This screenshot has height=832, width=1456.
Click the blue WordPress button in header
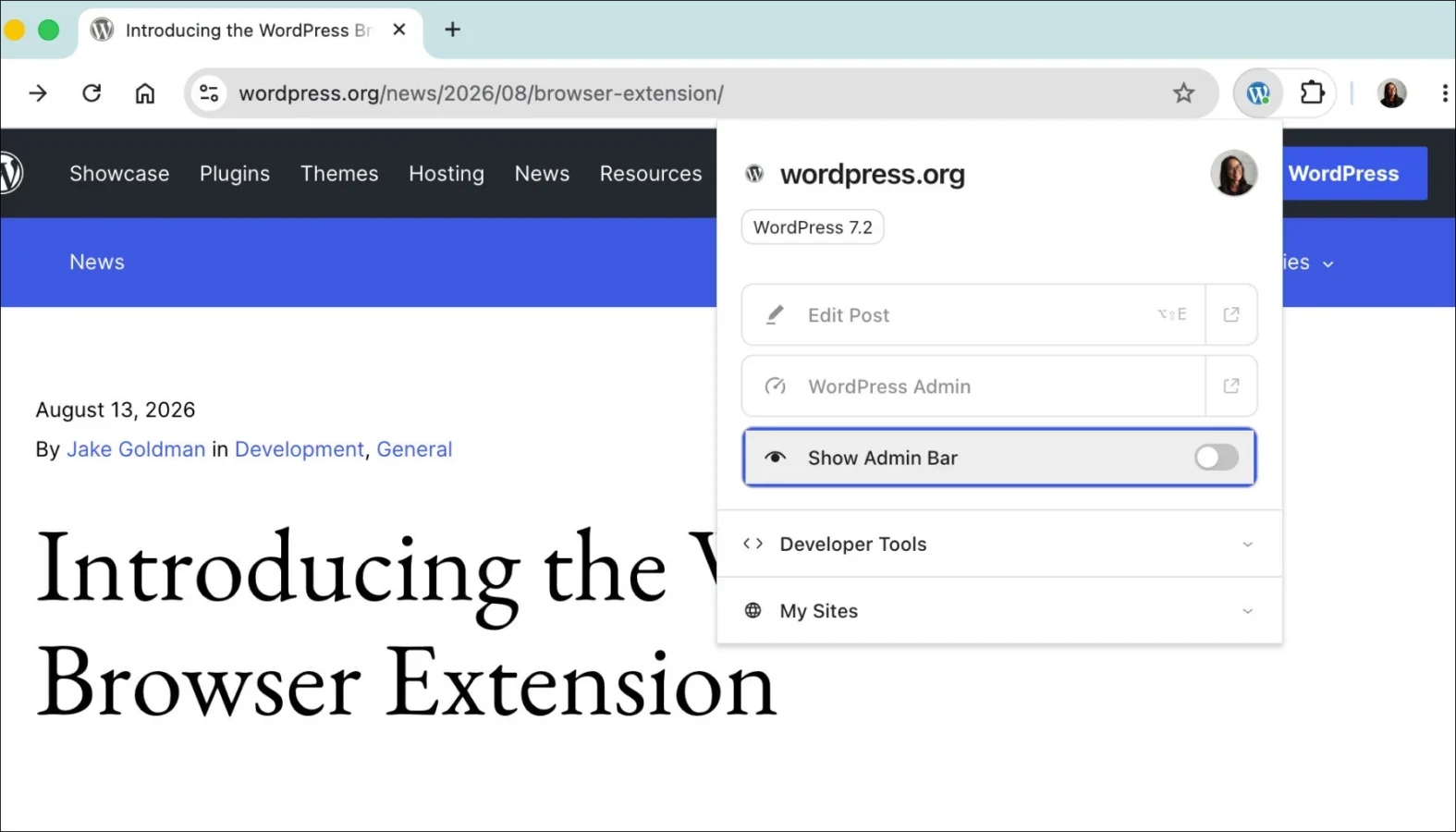pos(1354,173)
